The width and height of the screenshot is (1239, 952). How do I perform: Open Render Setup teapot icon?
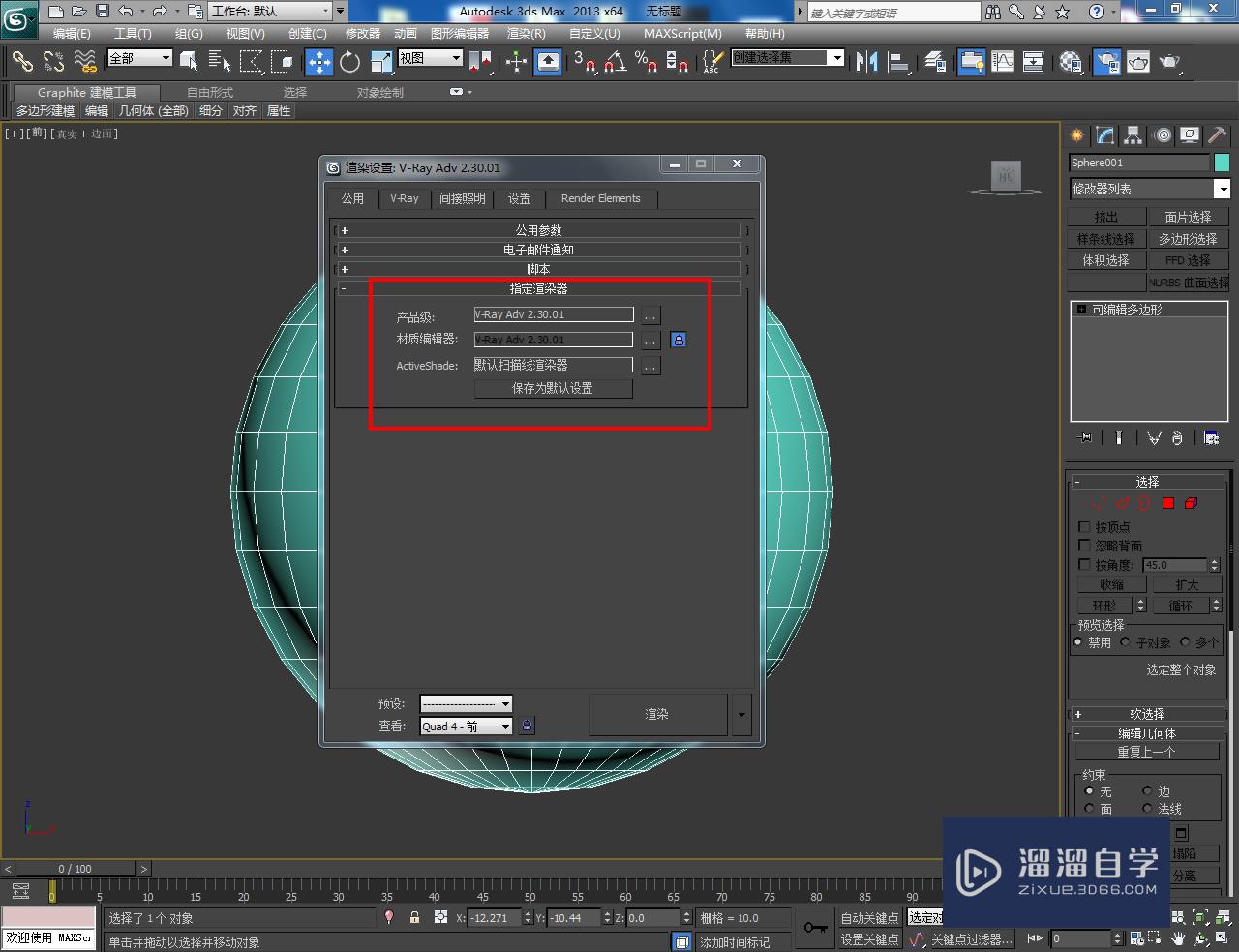[1106, 62]
